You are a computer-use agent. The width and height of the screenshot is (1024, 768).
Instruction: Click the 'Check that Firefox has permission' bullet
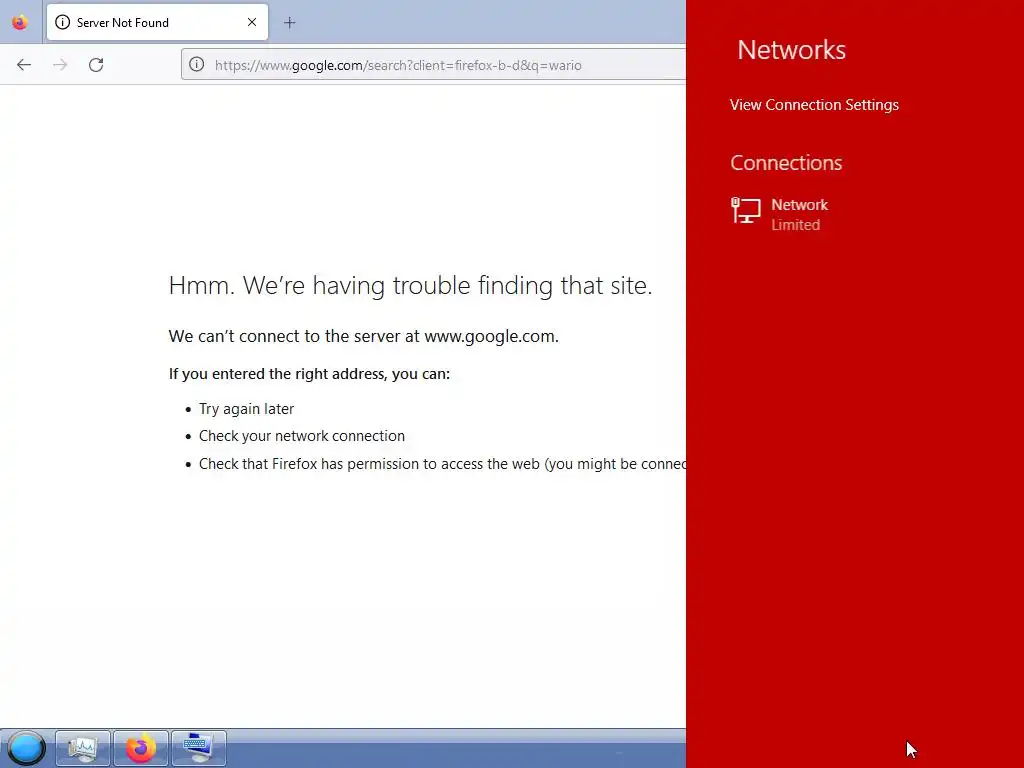(442, 464)
